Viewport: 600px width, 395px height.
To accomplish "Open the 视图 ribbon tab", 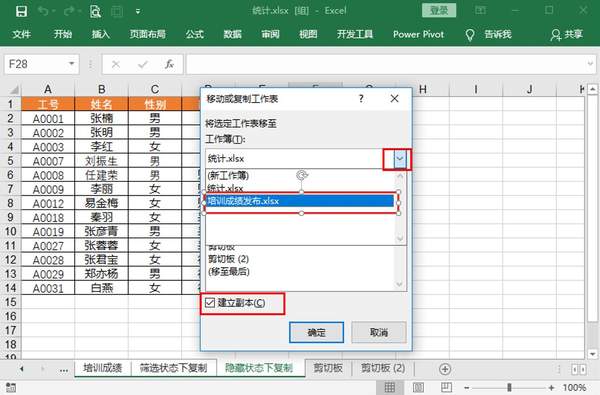I will (308, 34).
